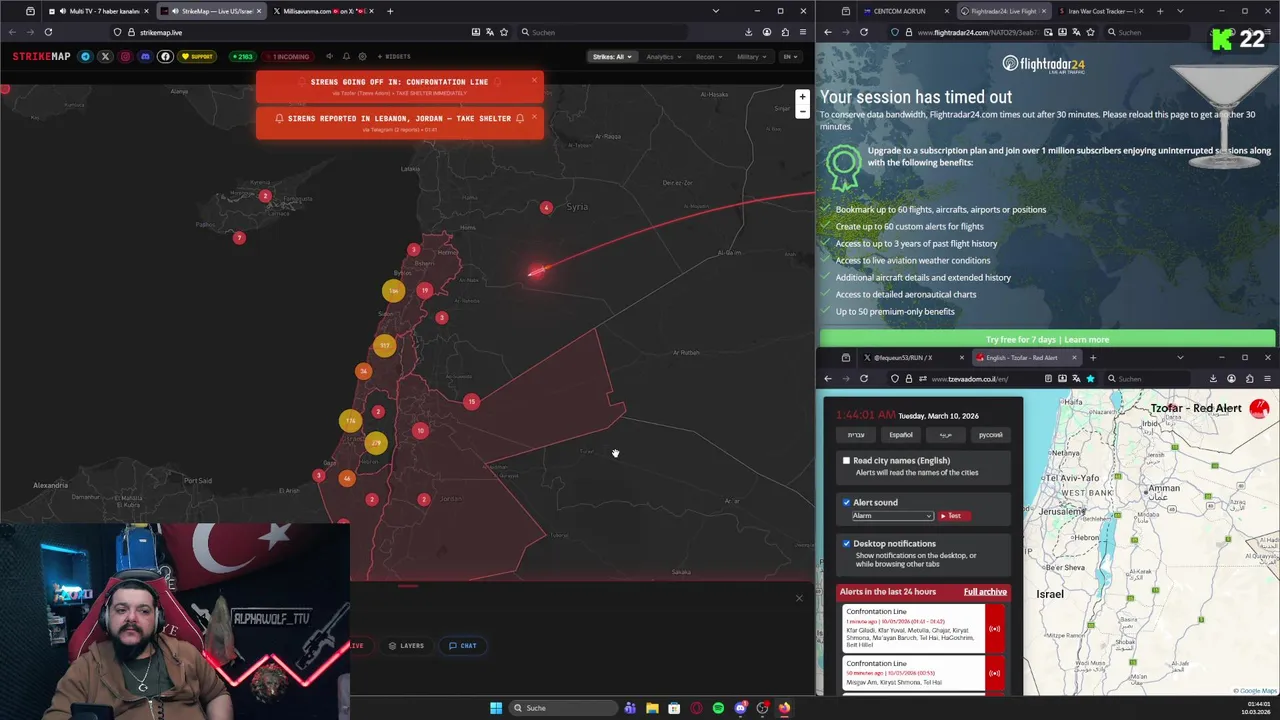Dismiss the Lebanon, Jordan sirens alert

534,117
